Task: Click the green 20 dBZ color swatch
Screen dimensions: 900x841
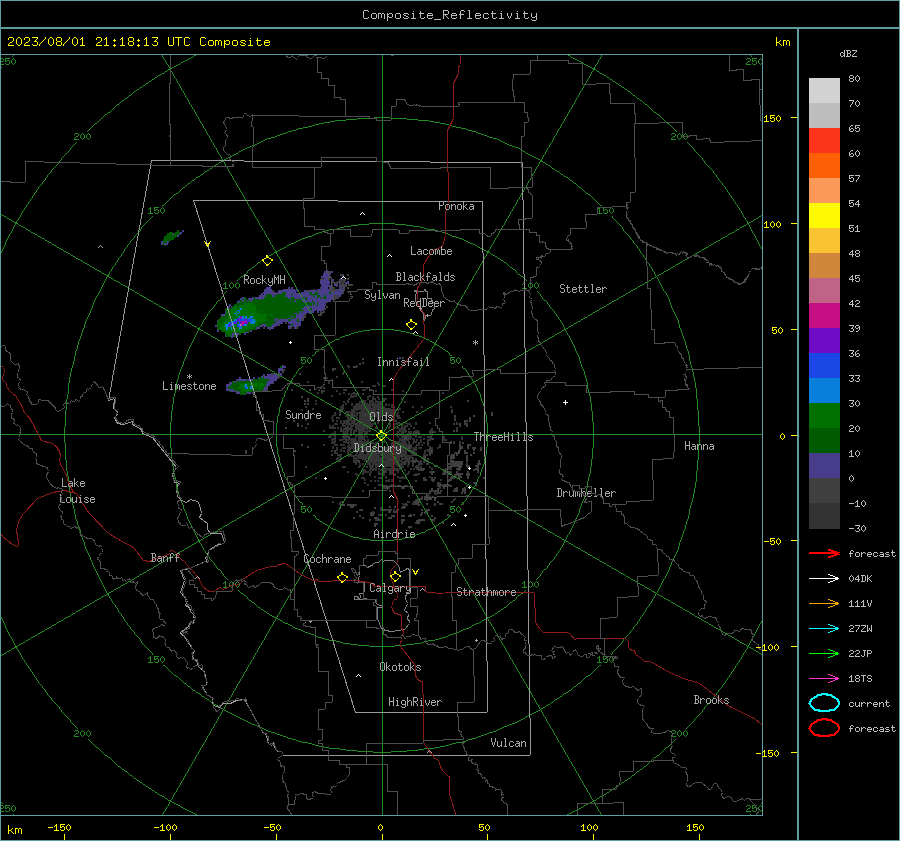Action: (824, 415)
